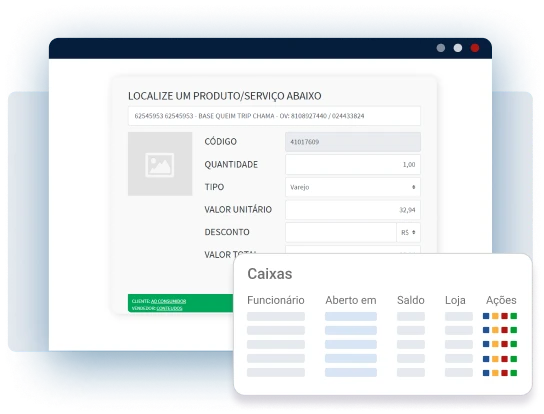
Task: Click the Desconto input field
Action: tap(341, 233)
